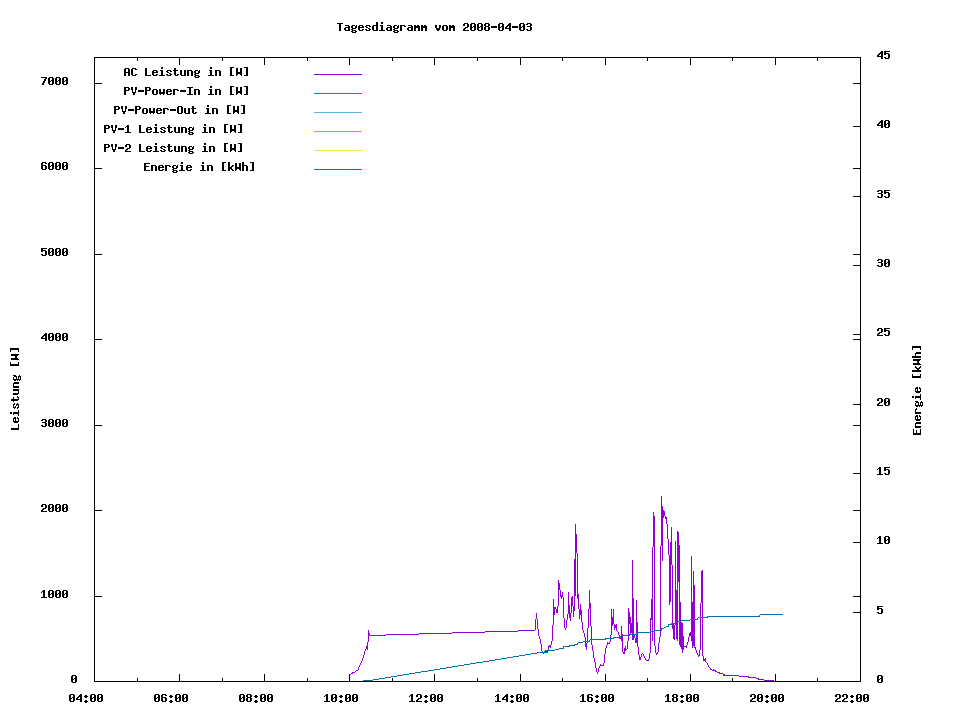Click the blue PV-Power-Out line sample
960x720 pixels.
click(x=337, y=112)
